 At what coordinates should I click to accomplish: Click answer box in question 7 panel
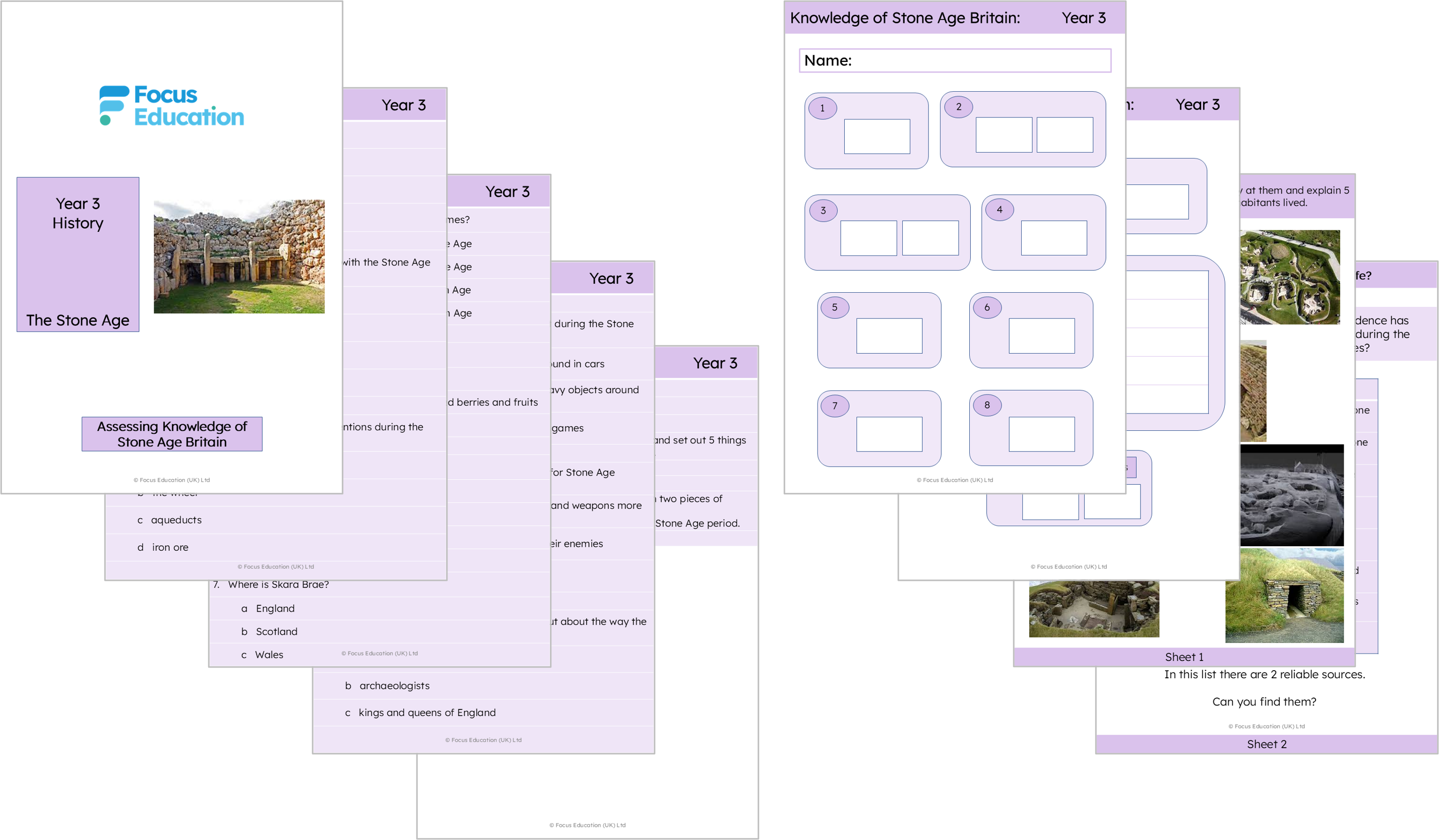(889, 434)
